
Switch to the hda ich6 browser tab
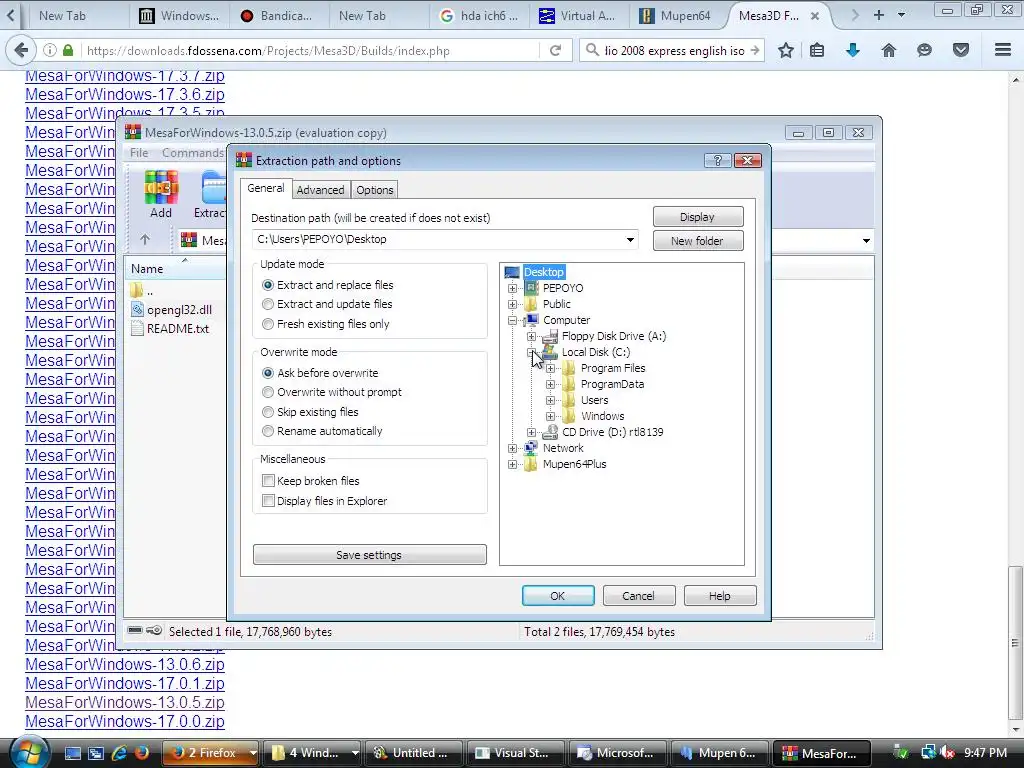[x=480, y=15]
